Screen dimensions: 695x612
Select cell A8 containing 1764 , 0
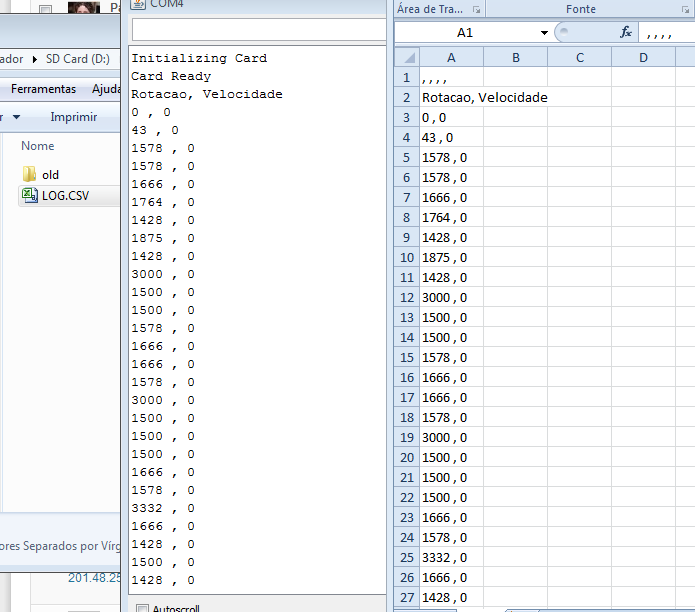pos(451,218)
